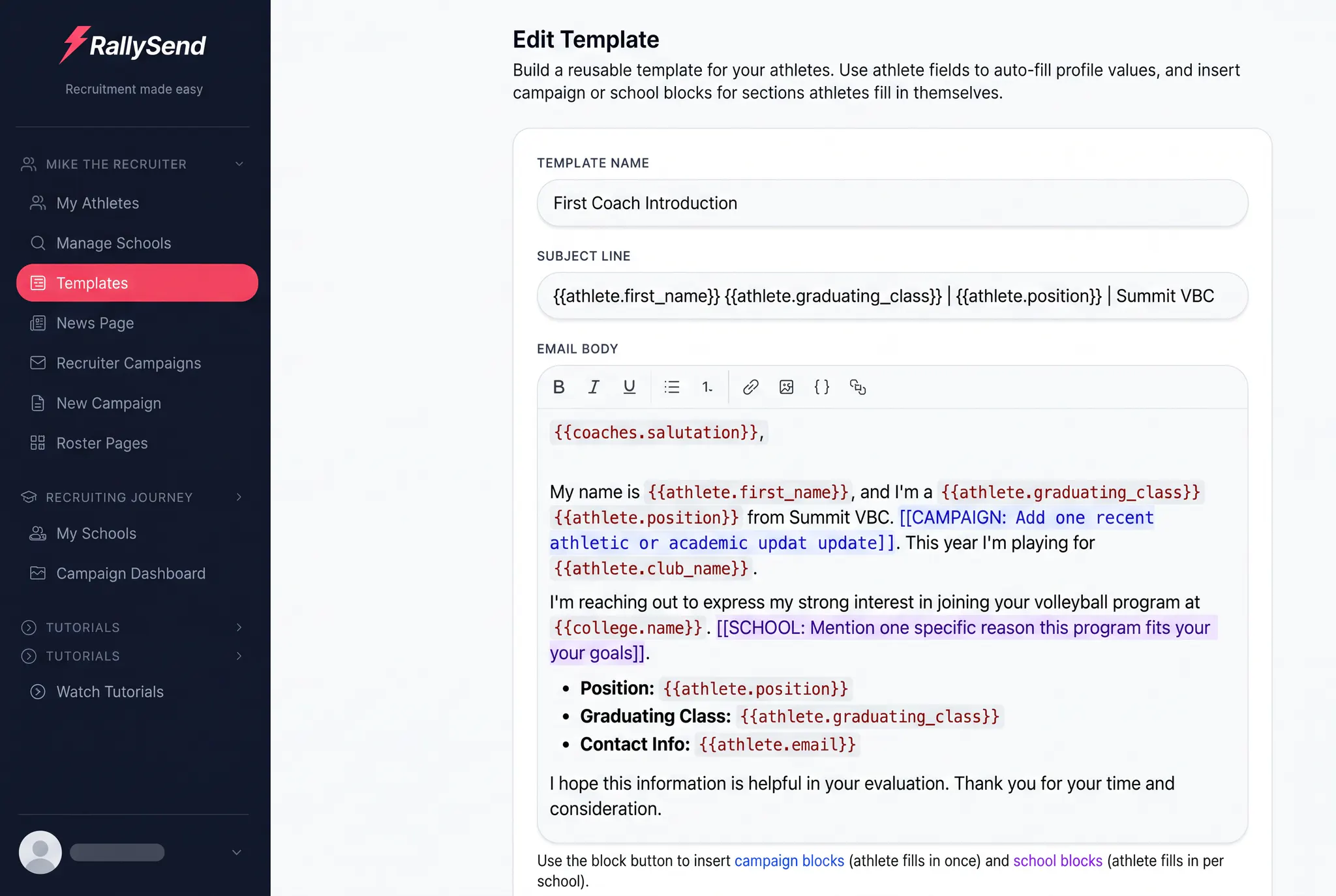The height and width of the screenshot is (896, 1336).
Task: Expand the second Tutorials section chevron
Action: click(x=239, y=656)
